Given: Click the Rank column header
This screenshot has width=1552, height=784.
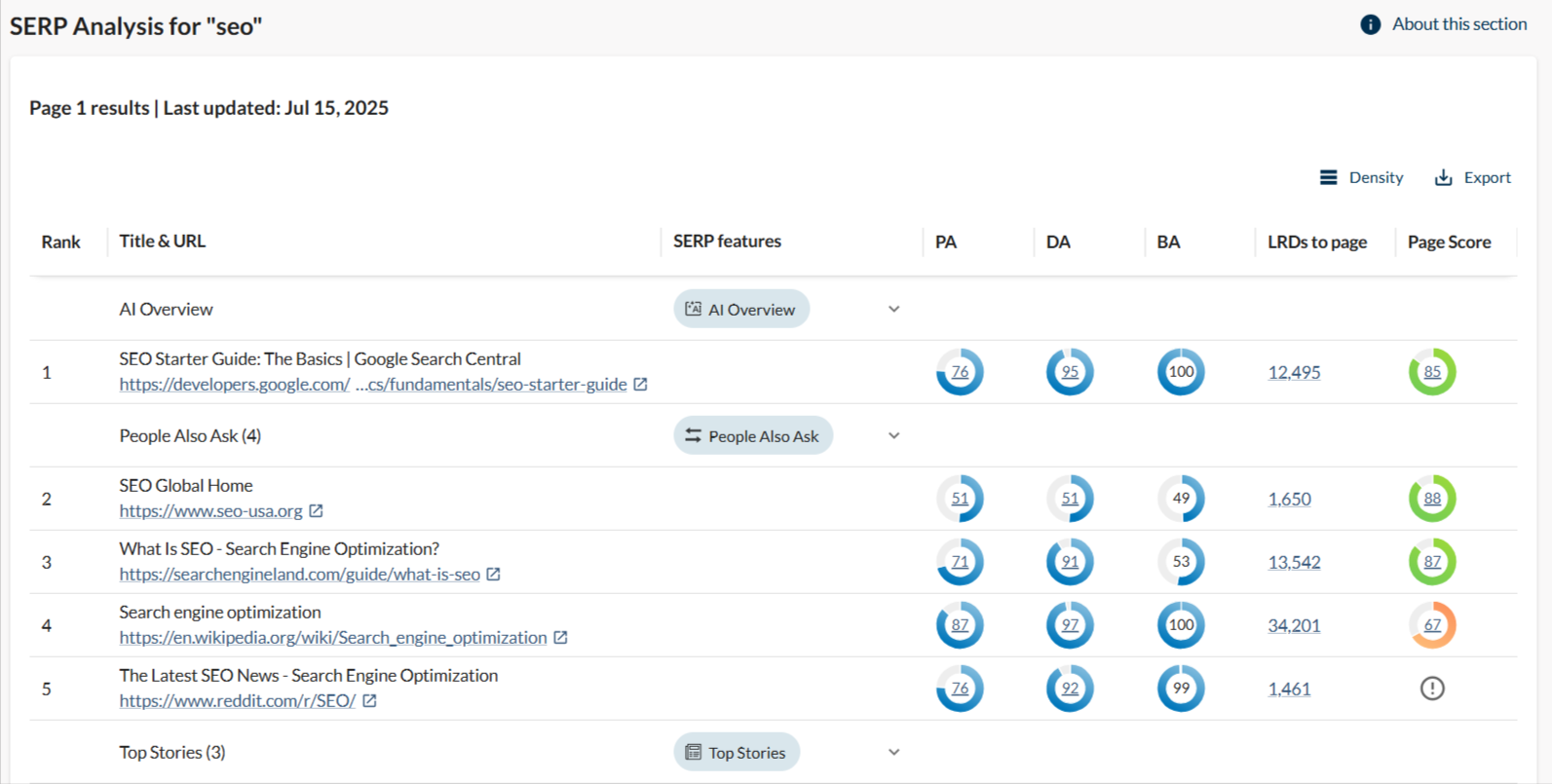Looking at the screenshot, I should click(x=60, y=242).
